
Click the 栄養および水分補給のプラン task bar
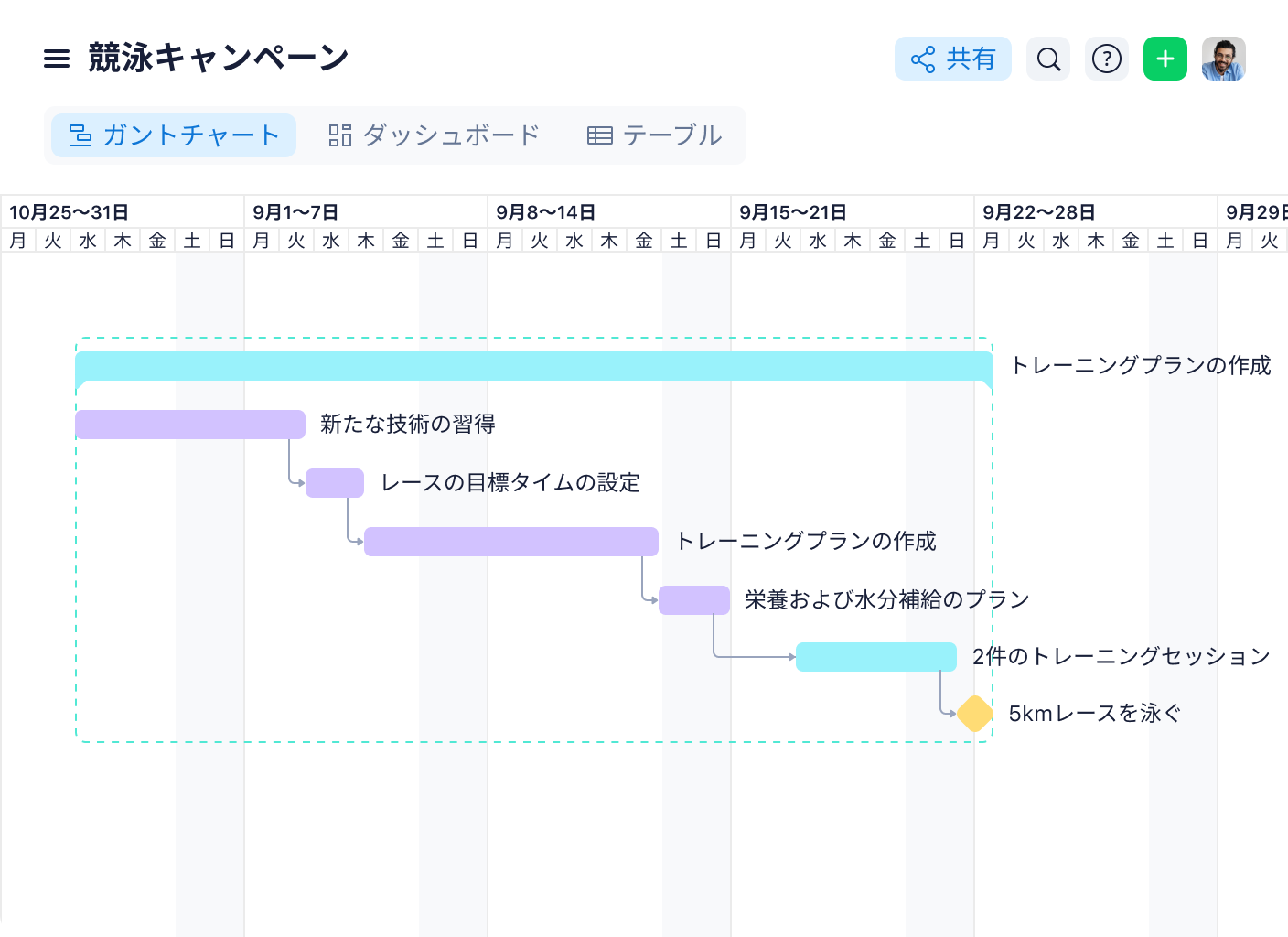point(693,599)
